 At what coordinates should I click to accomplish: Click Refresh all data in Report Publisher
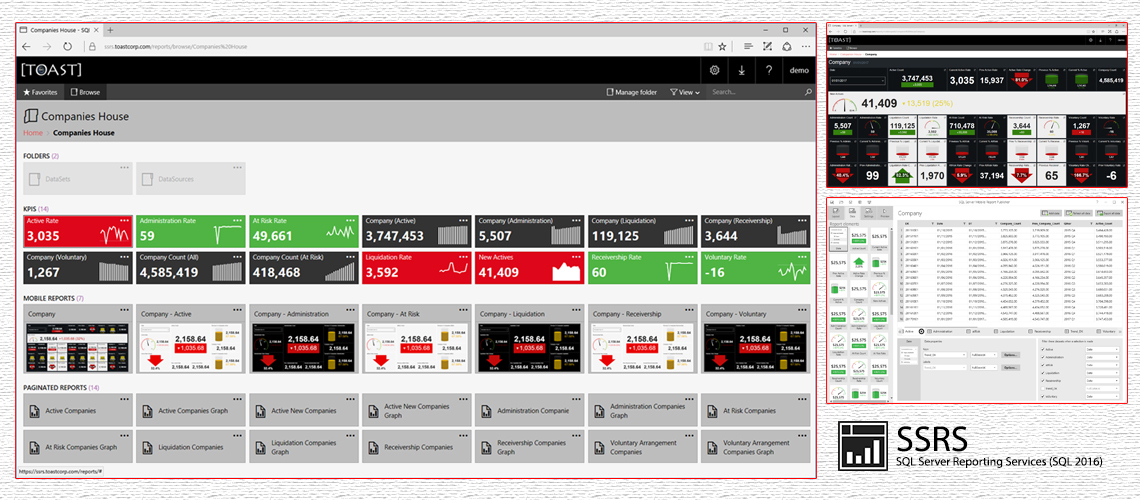pos(1079,213)
